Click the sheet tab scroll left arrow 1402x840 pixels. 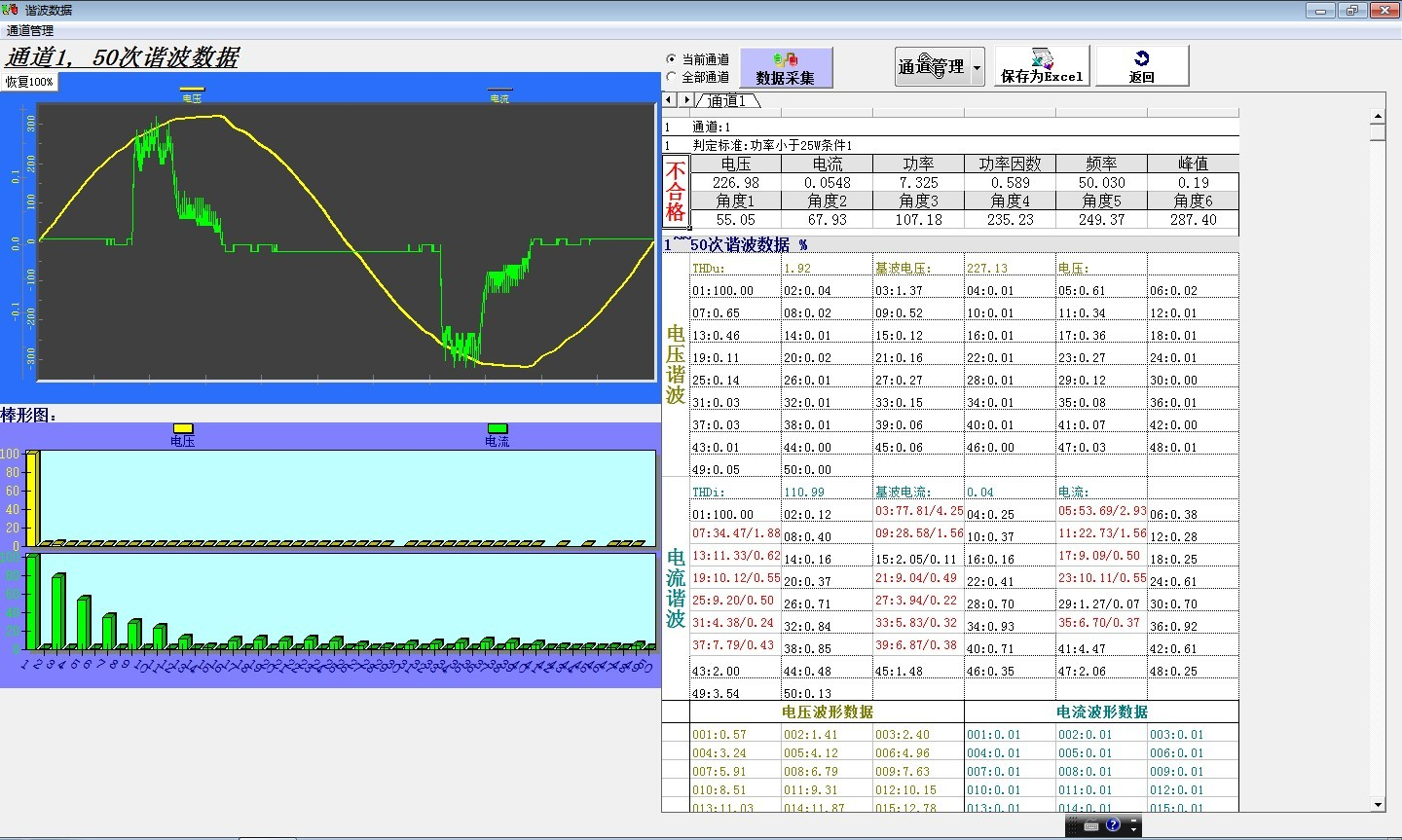pyautogui.click(x=669, y=99)
